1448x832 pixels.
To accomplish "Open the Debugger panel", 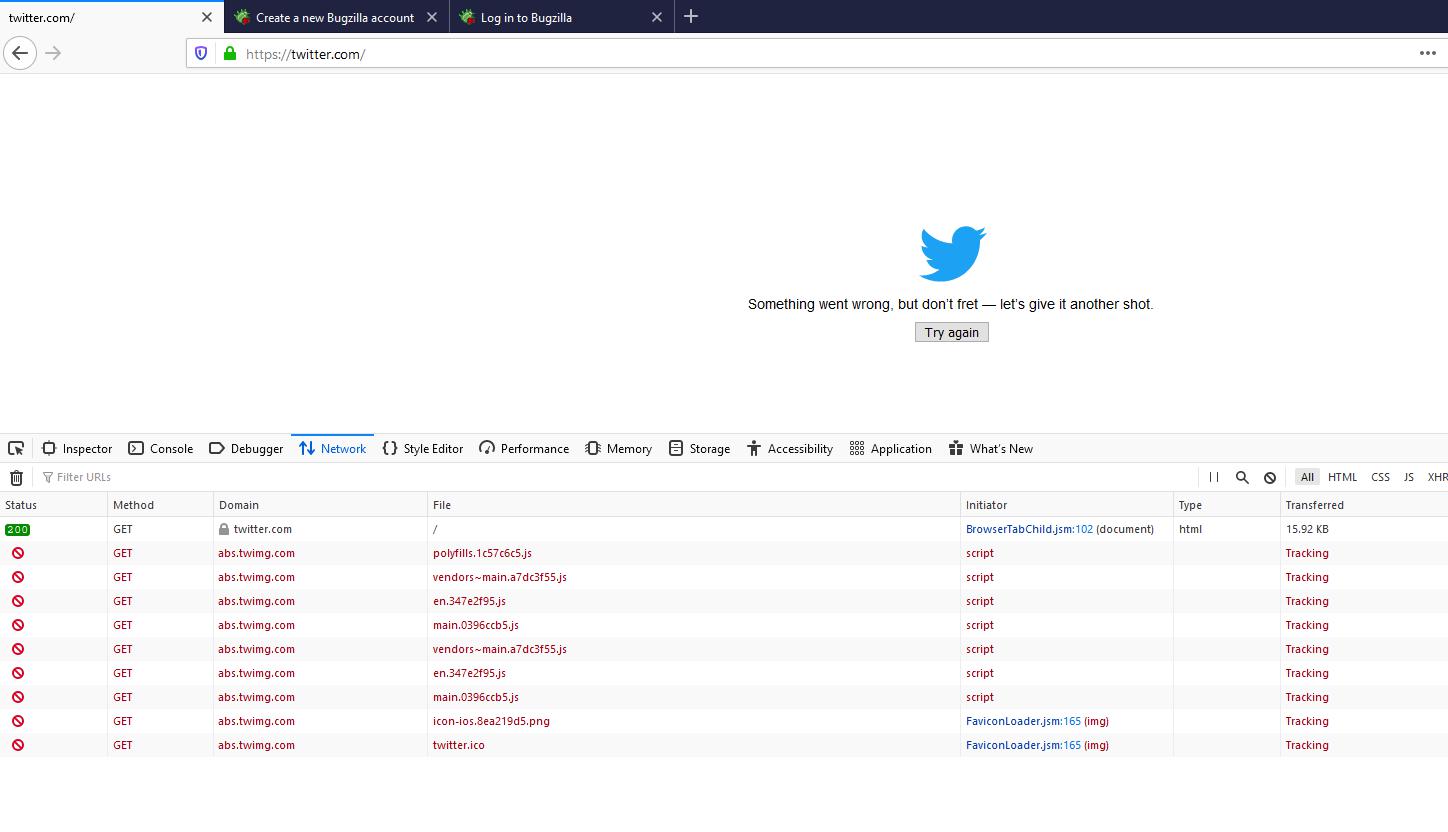I will tap(246, 448).
